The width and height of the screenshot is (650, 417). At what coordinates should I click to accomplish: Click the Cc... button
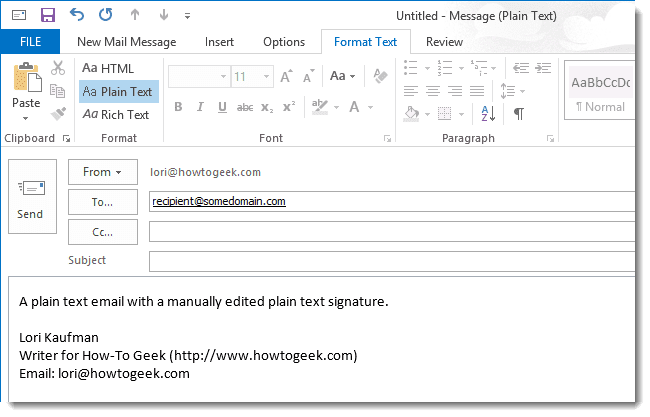pos(102,231)
